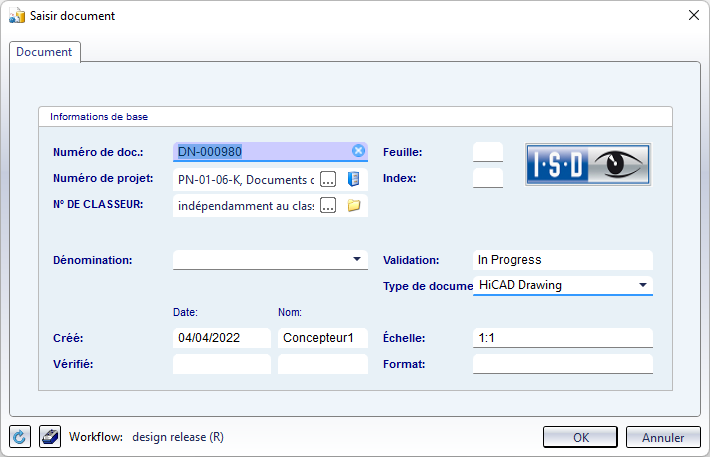The image size is (710, 457).
Task: Open browse button for N° DE CLASSEUR
Action: tap(328, 206)
